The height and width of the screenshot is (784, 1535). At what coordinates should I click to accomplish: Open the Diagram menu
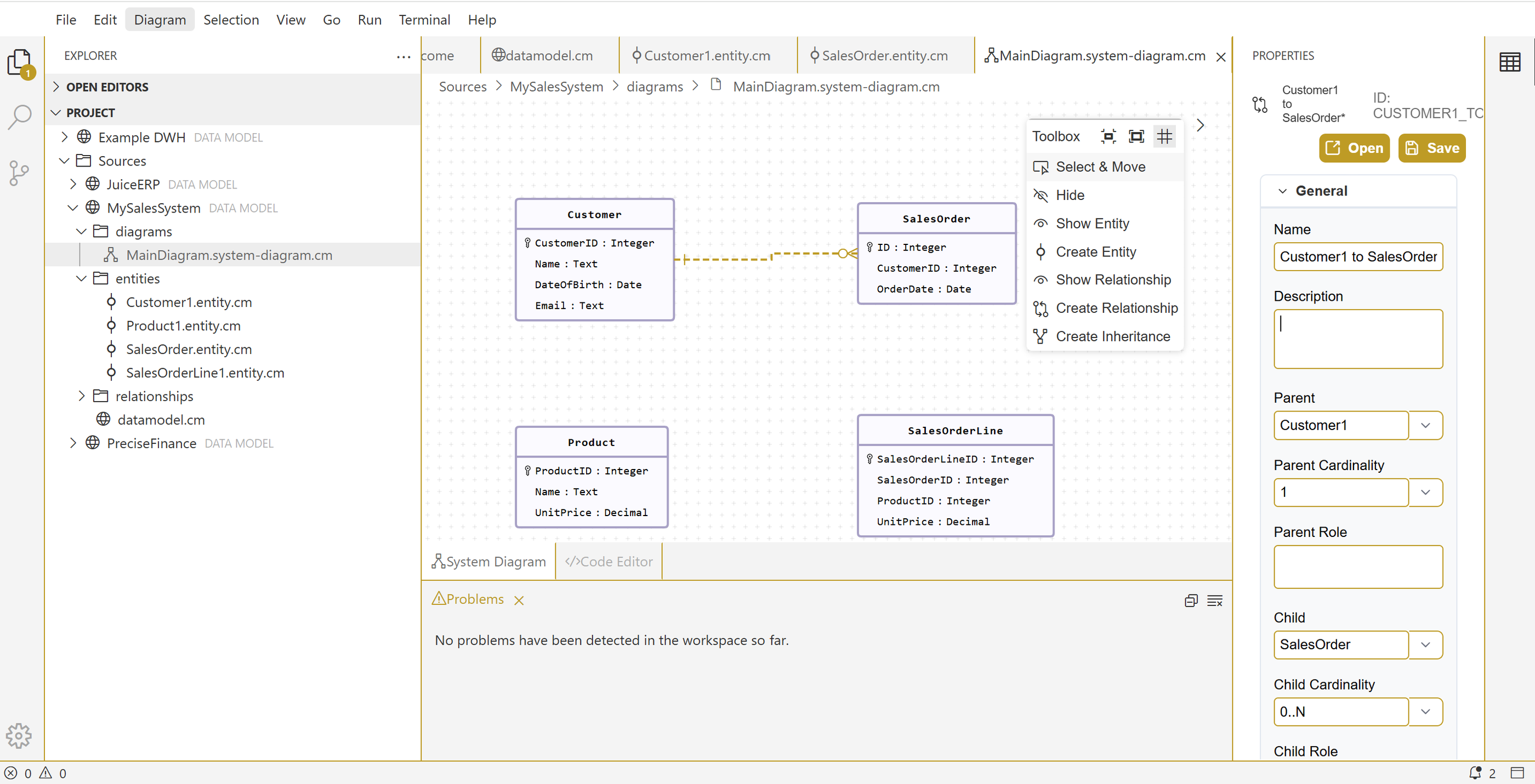pyautogui.click(x=160, y=20)
